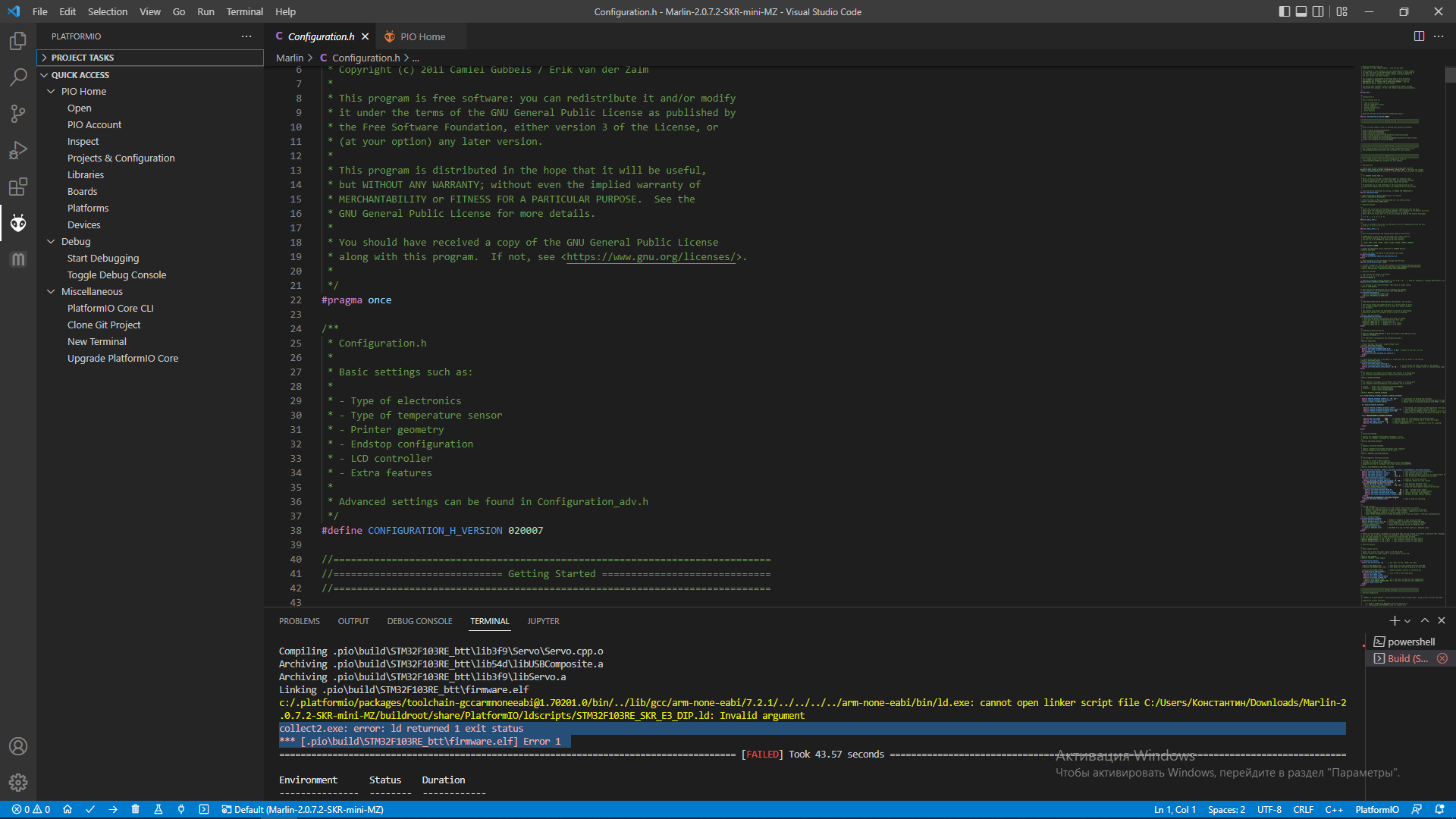This screenshot has width=1456, height=819.
Task: Open New Terminal in Miscellaneous section
Action: coord(97,341)
